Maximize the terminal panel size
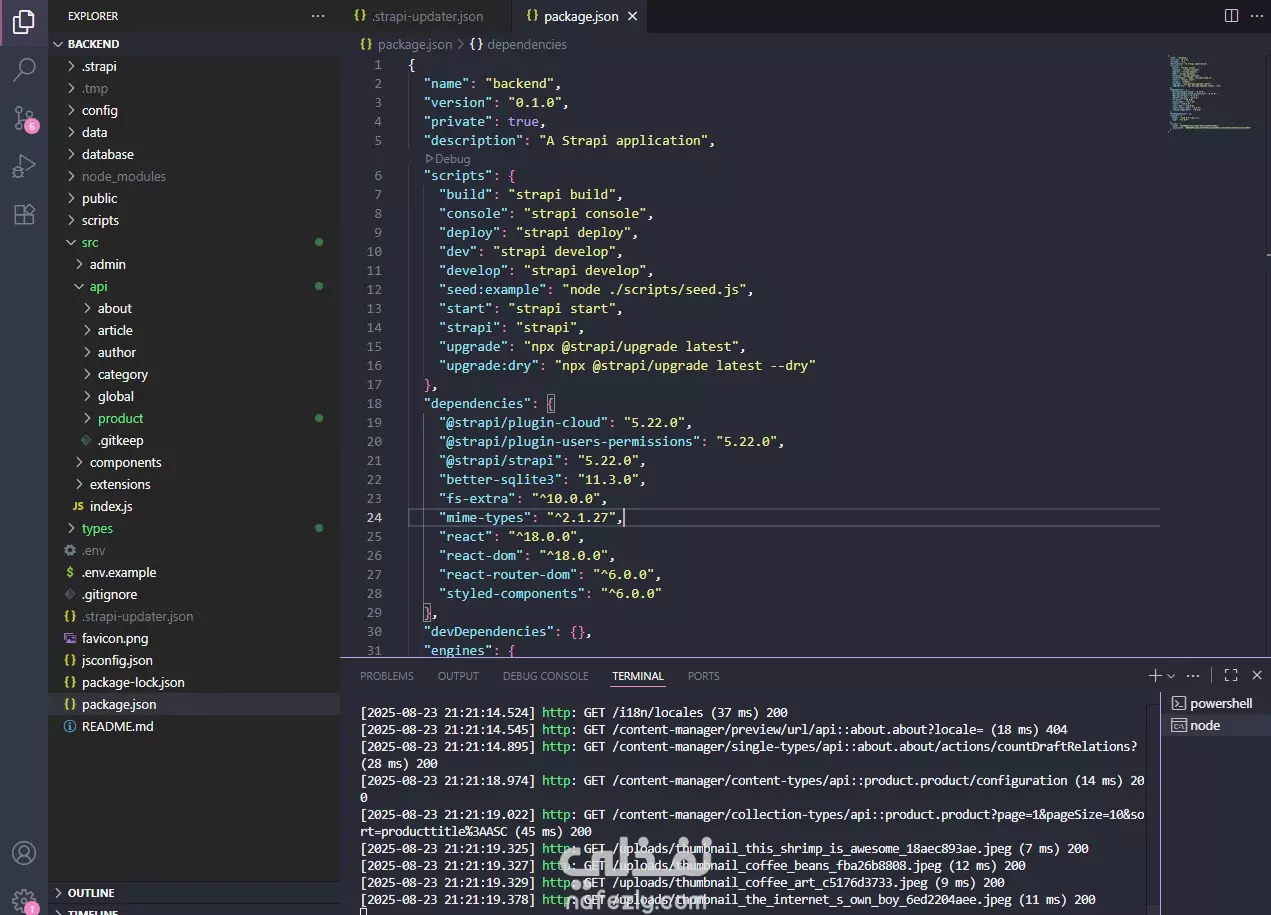Image resolution: width=1271 pixels, height=915 pixels. click(x=1231, y=676)
